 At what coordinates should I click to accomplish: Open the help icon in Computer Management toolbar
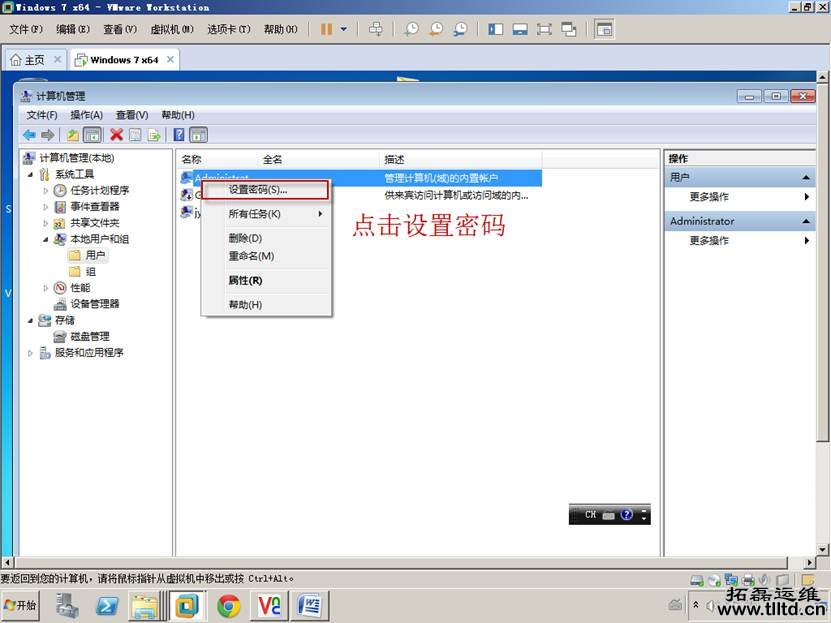click(x=177, y=134)
